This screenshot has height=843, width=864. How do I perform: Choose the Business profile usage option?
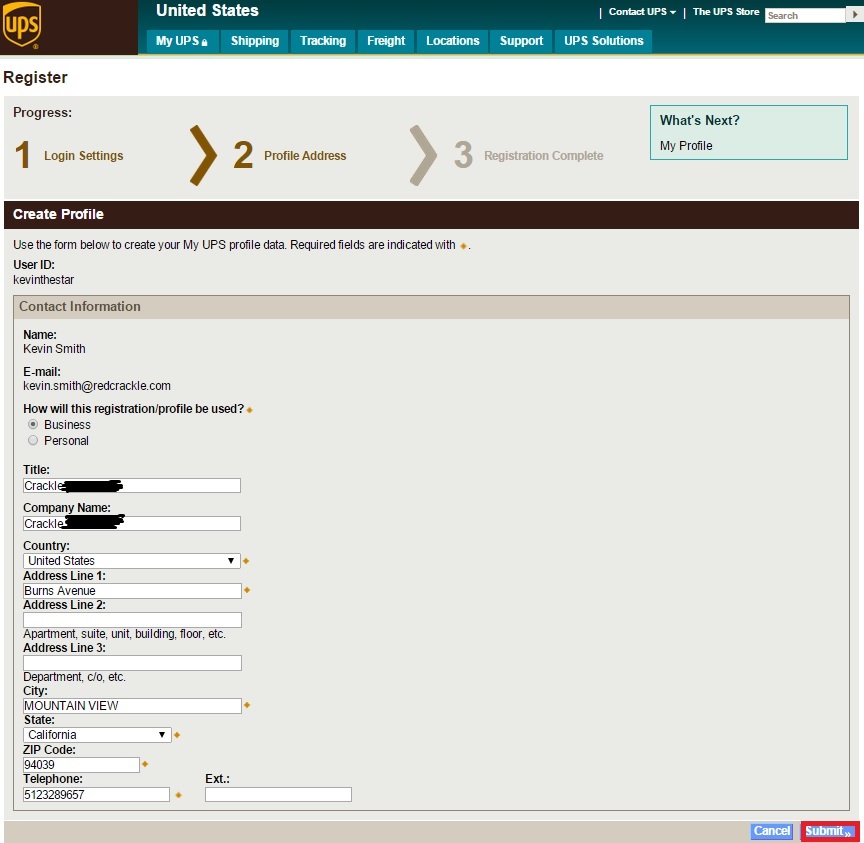point(32,423)
